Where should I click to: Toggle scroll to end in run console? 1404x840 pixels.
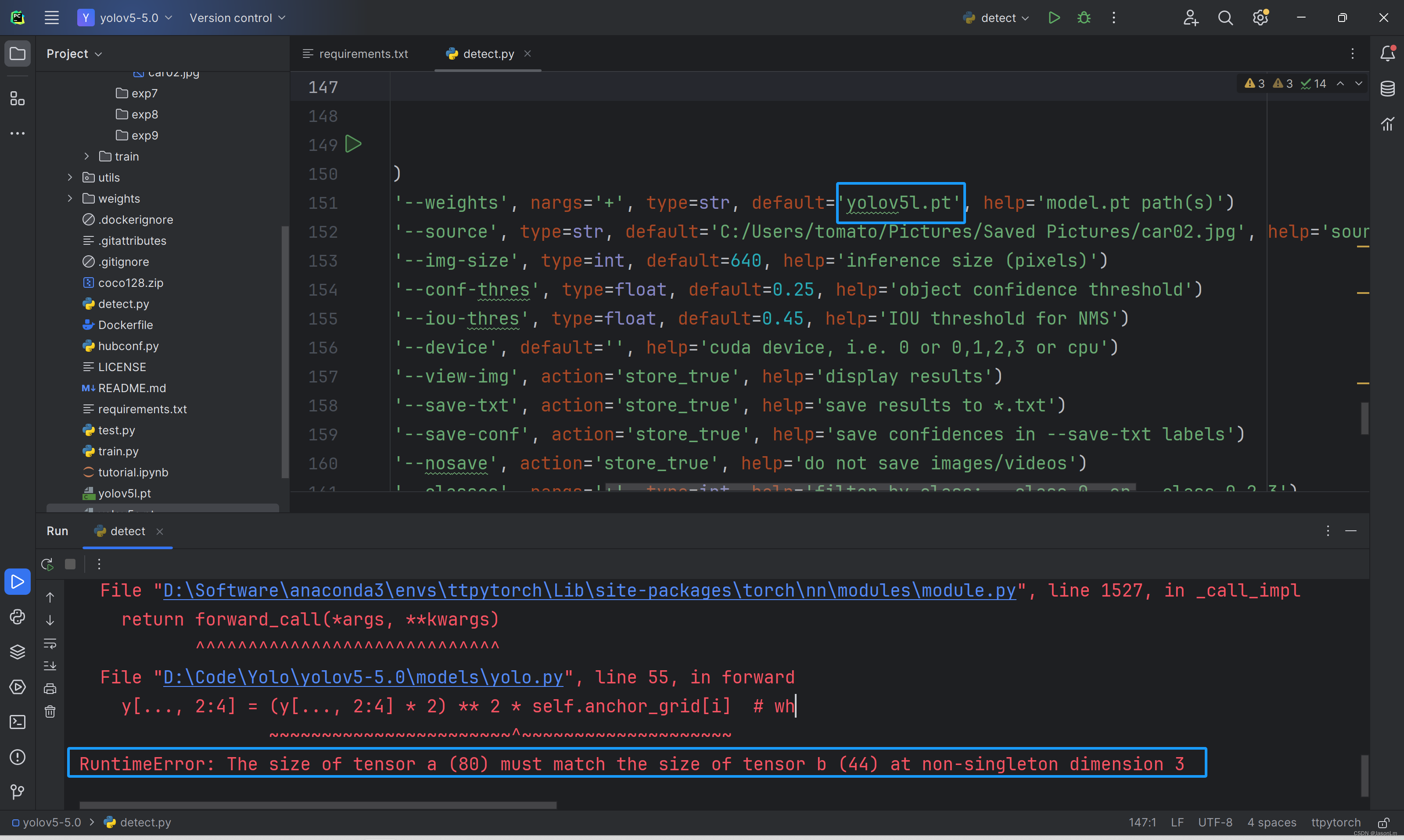coord(50,666)
